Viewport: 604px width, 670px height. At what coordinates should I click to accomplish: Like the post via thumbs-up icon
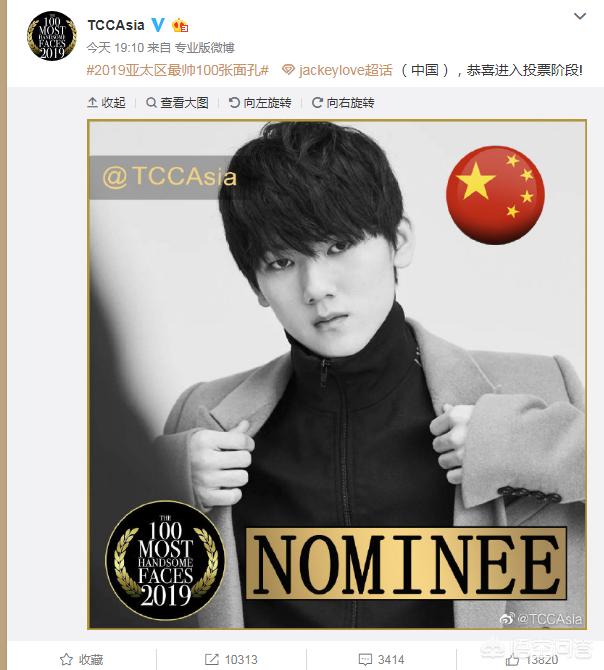[513, 660]
